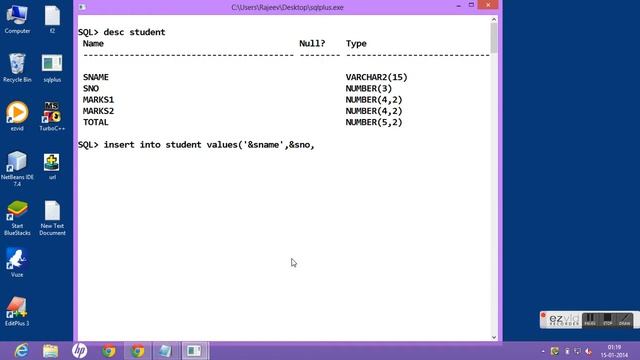Click the HP icon in taskbar
640x360 pixels.
80,351
